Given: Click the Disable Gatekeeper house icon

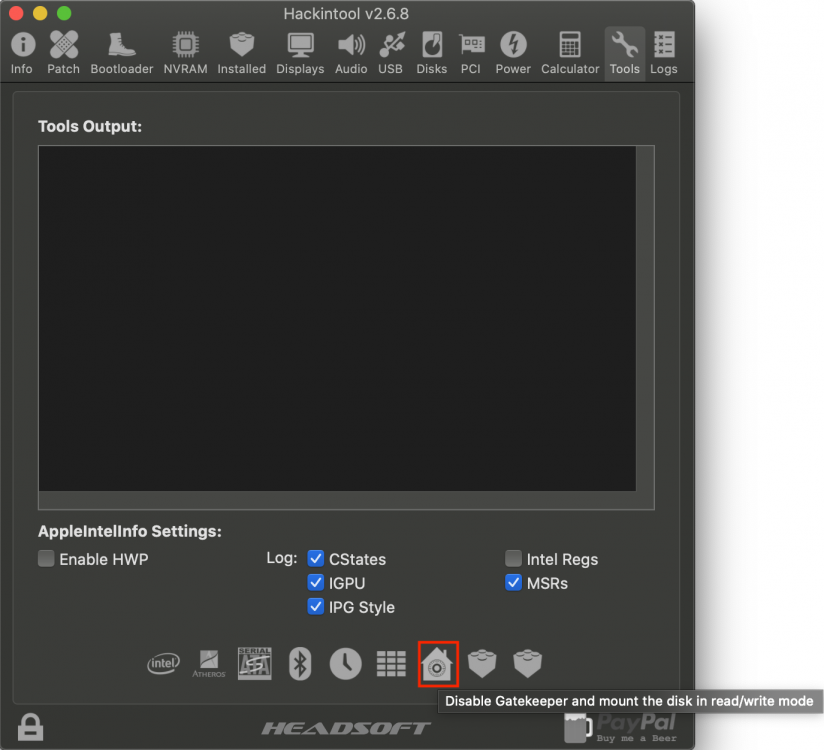Looking at the screenshot, I should pos(437,664).
